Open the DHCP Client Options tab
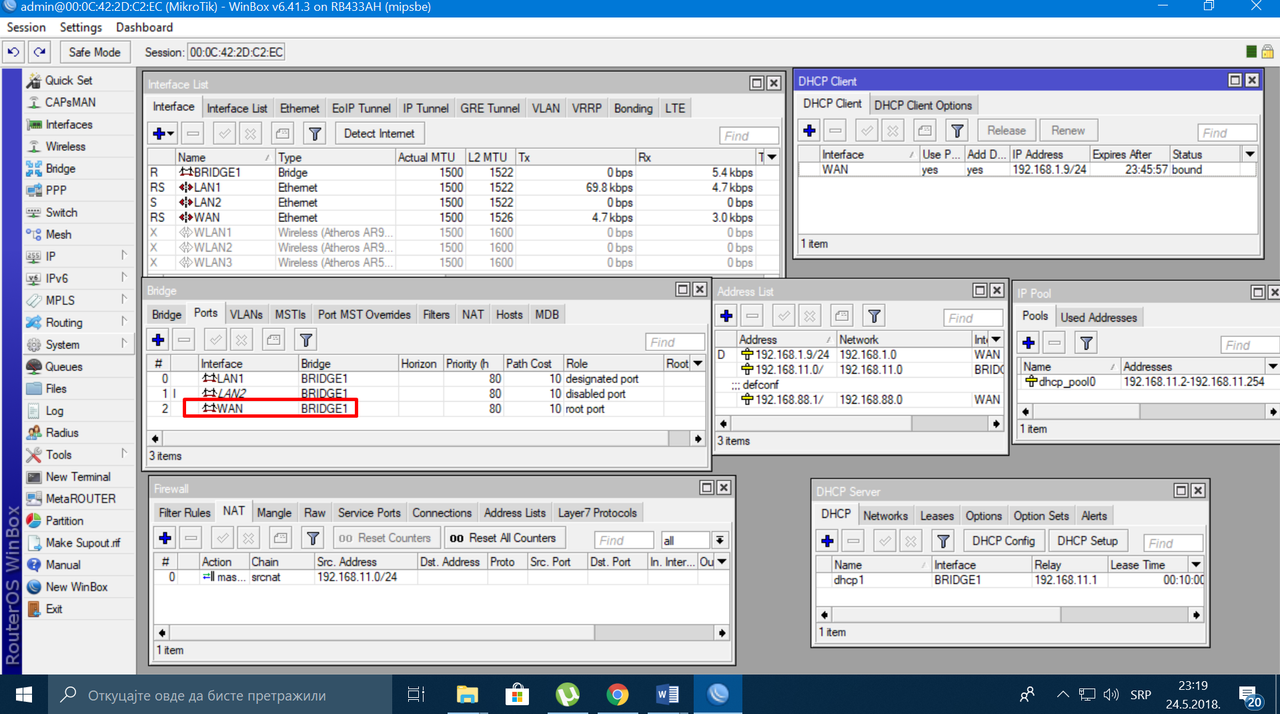1280x714 pixels. (922, 105)
